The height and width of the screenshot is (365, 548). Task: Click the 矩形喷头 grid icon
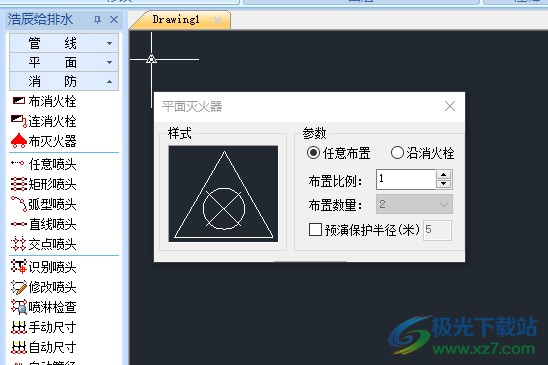click(x=19, y=184)
